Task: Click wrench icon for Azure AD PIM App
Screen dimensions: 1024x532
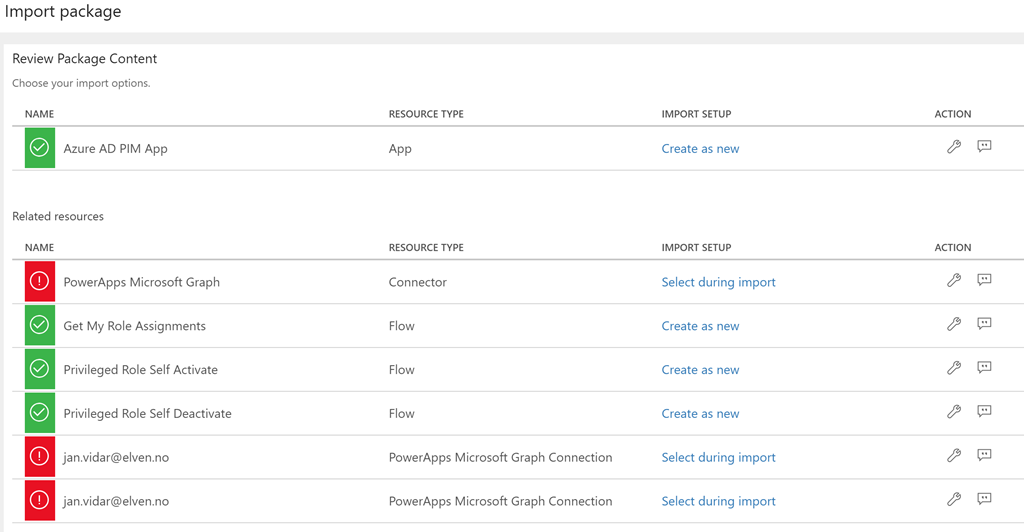Action: (x=954, y=147)
